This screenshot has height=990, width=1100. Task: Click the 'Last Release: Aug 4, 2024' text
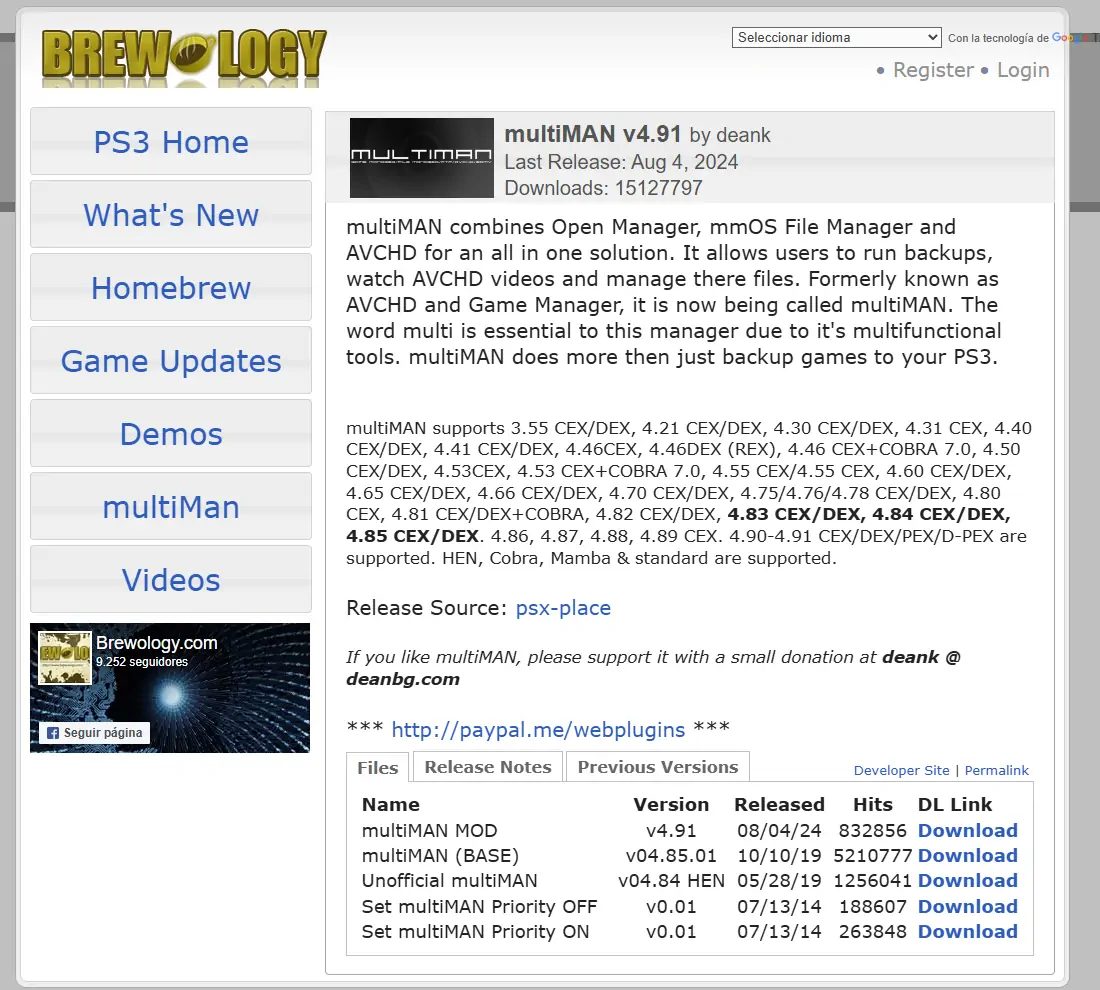621,162
